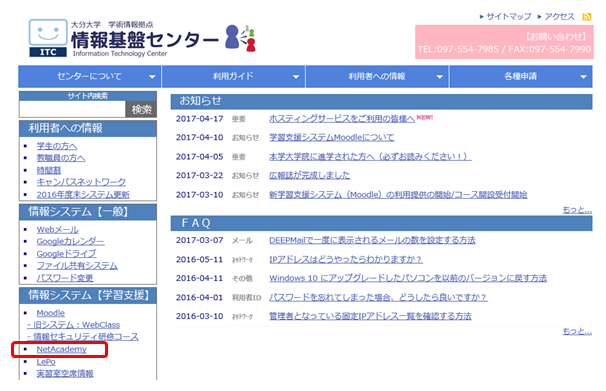This screenshot has height=391, width=606.
Task: Click the 検索 search button
Action: click(141, 109)
